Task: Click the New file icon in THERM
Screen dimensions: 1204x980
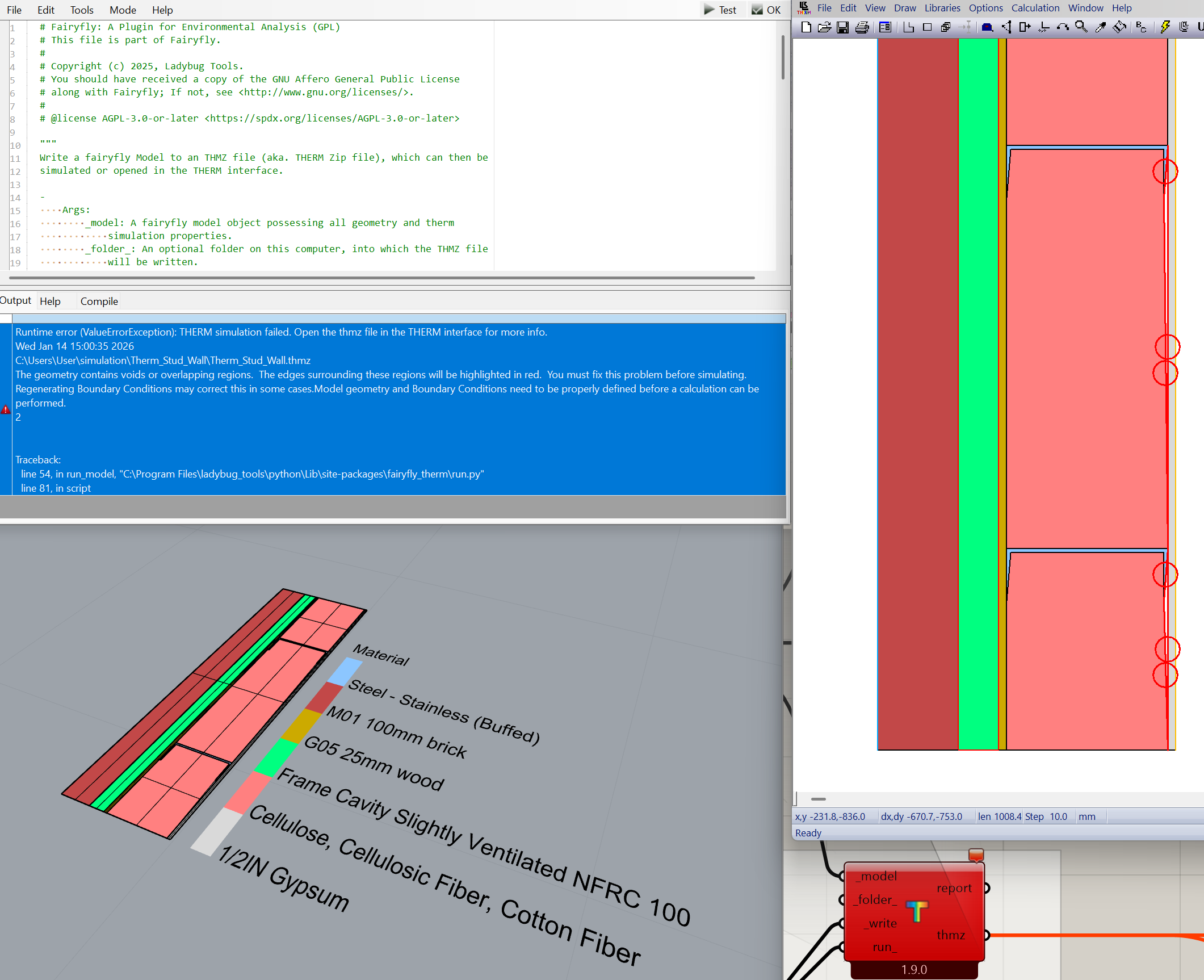Action: [806, 27]
